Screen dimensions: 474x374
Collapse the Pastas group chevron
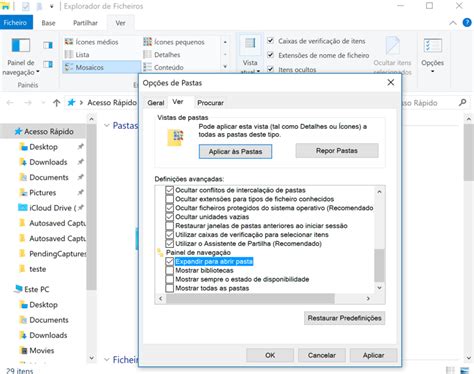coord(107,126)
